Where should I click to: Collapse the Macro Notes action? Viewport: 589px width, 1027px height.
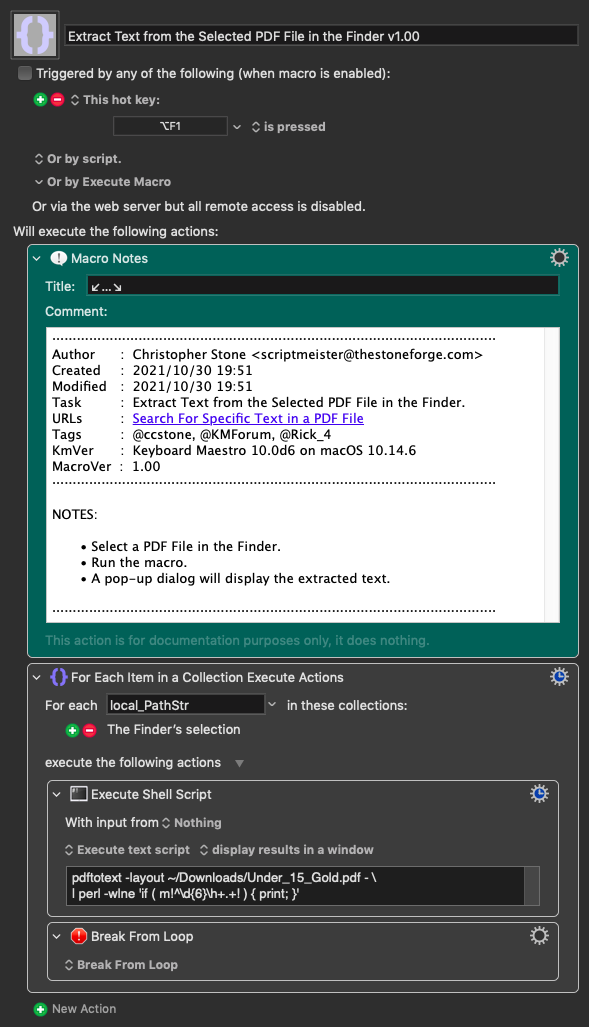click(37, 258)
